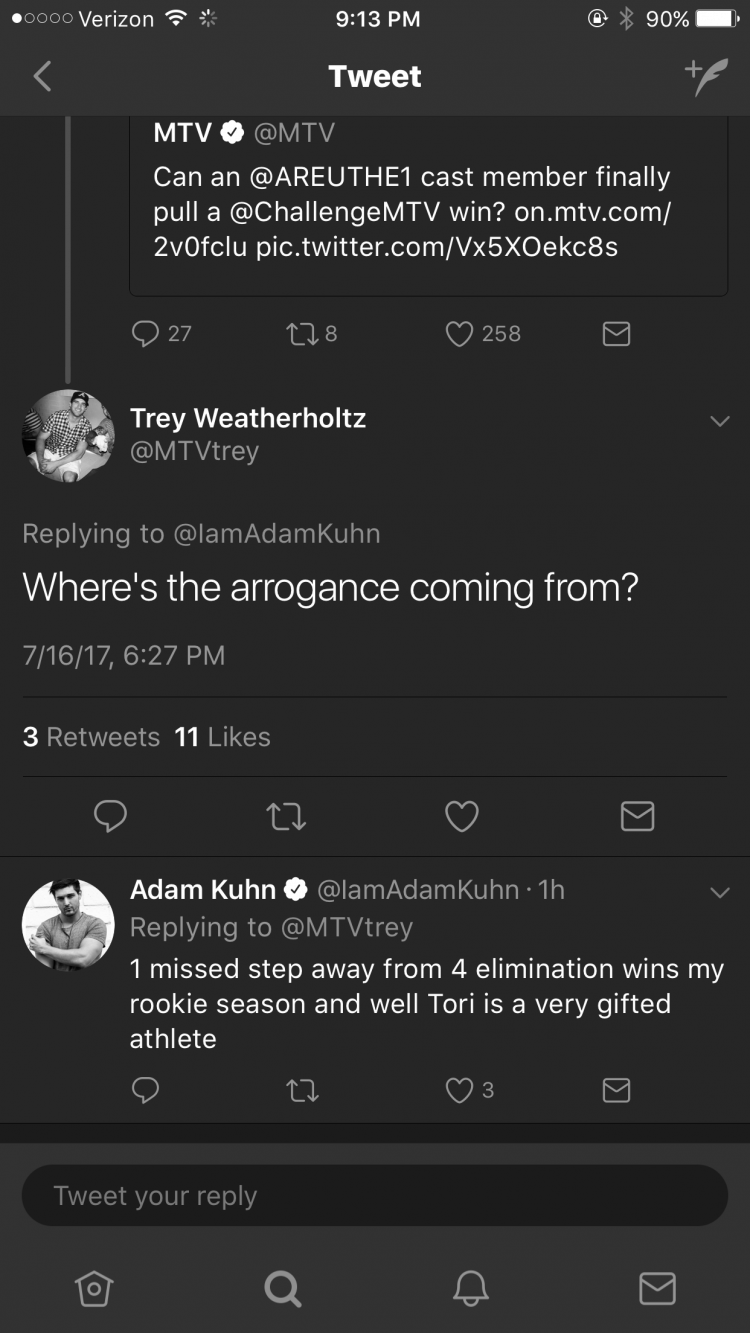View the 3 Retweets list

(91, 737)
